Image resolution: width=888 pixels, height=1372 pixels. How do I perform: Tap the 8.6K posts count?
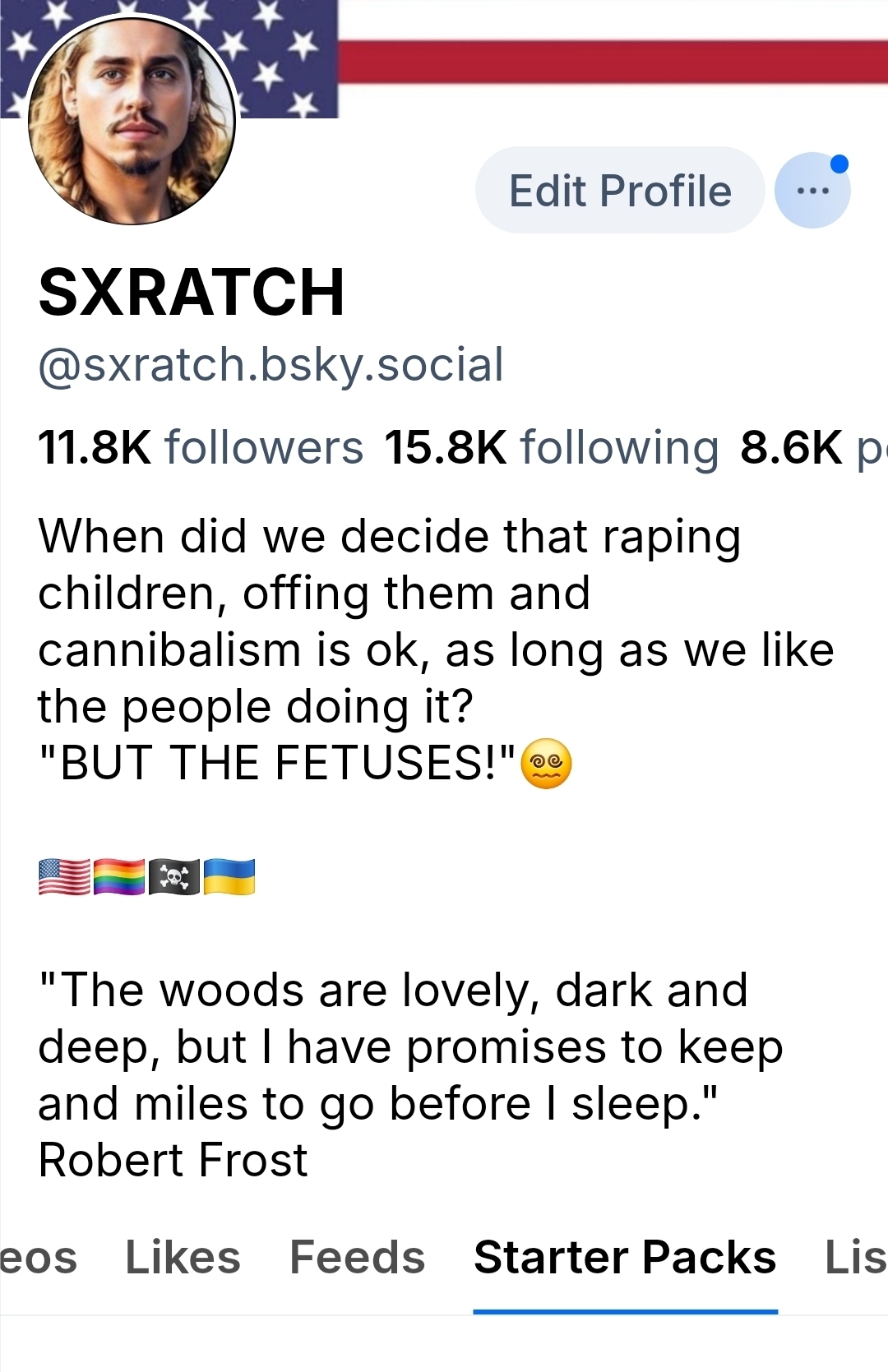(x=810, y=448)
